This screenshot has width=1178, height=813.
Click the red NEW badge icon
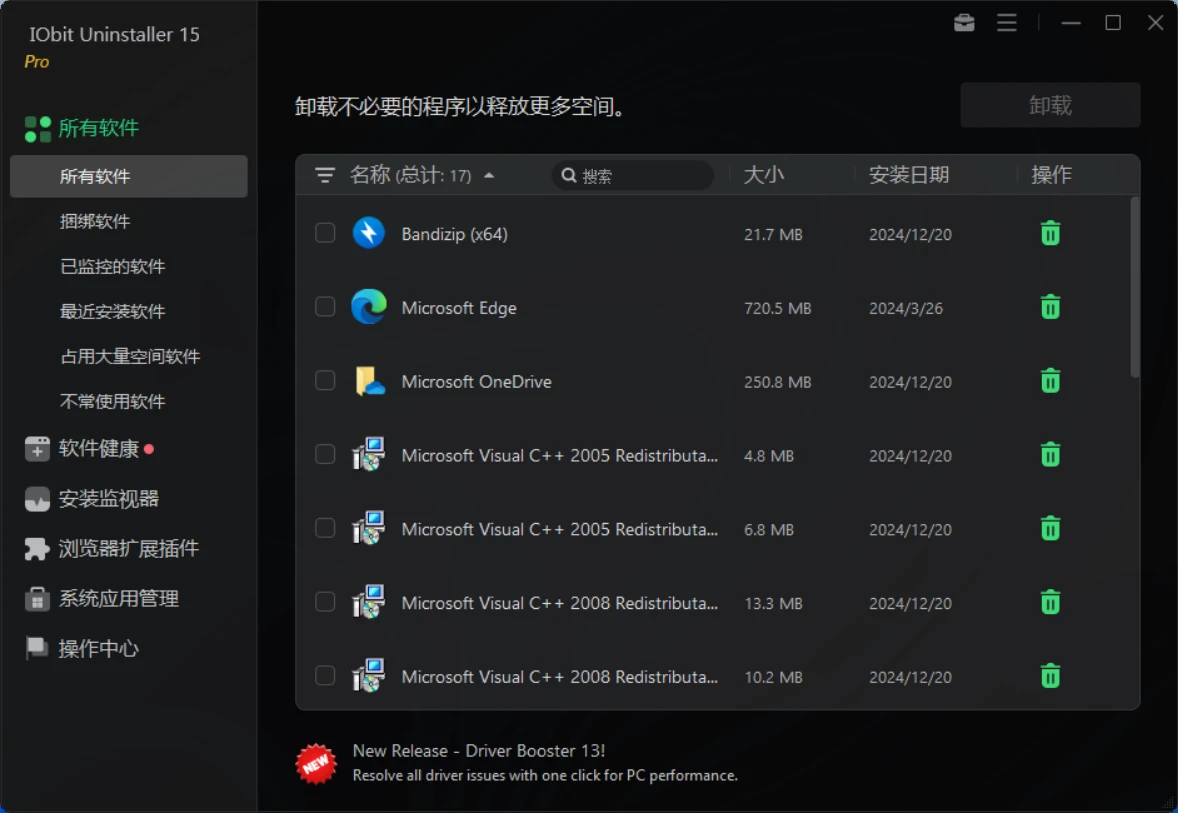coord(316,763)
